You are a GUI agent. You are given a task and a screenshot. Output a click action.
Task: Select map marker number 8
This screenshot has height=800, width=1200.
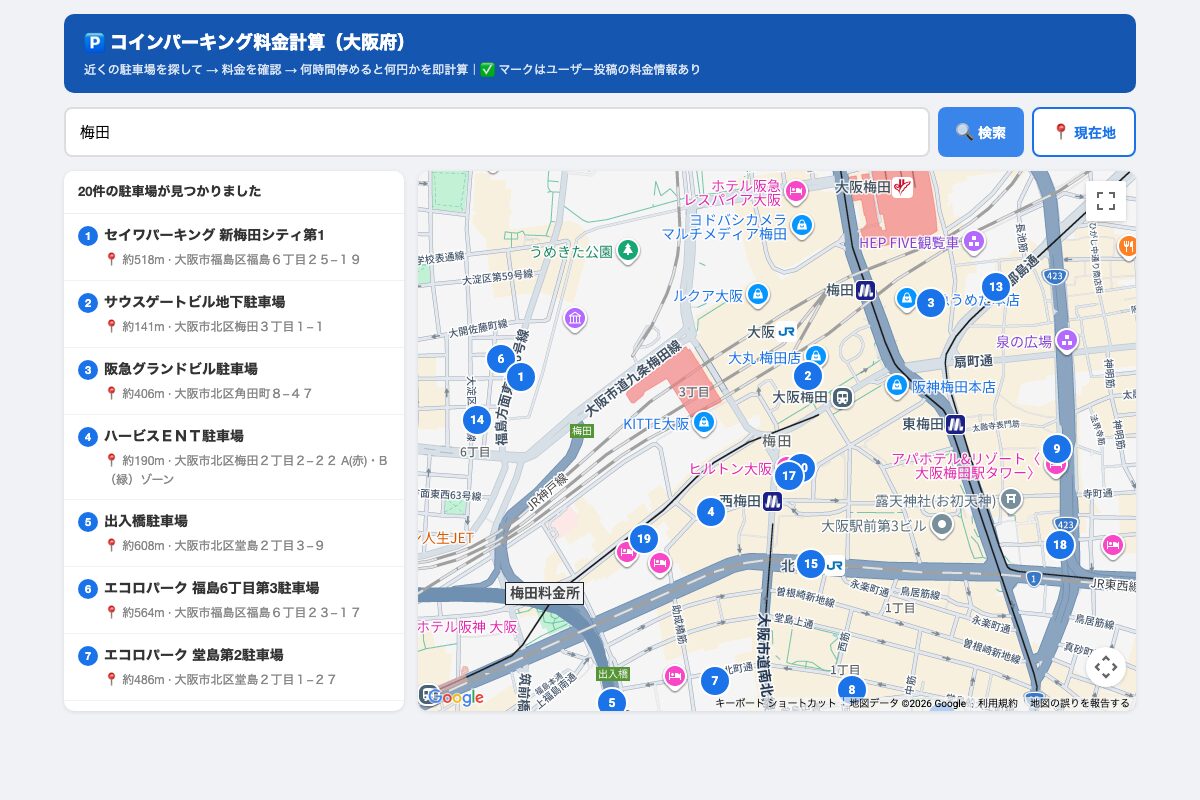[x=851, y=689]
